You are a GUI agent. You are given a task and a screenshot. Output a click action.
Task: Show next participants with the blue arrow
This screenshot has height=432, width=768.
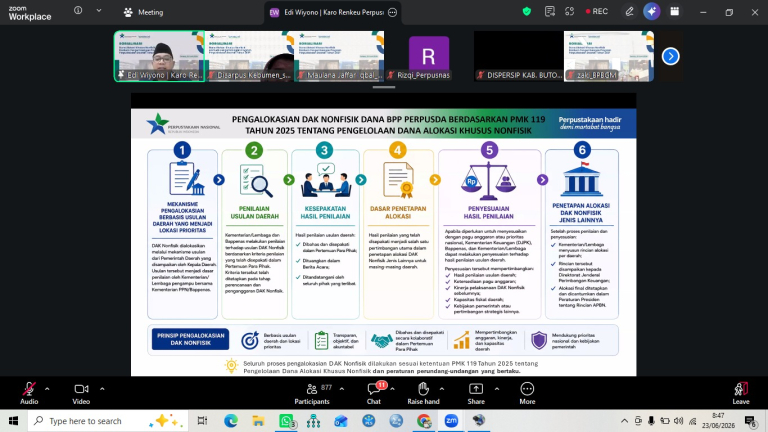coord(671,56)
